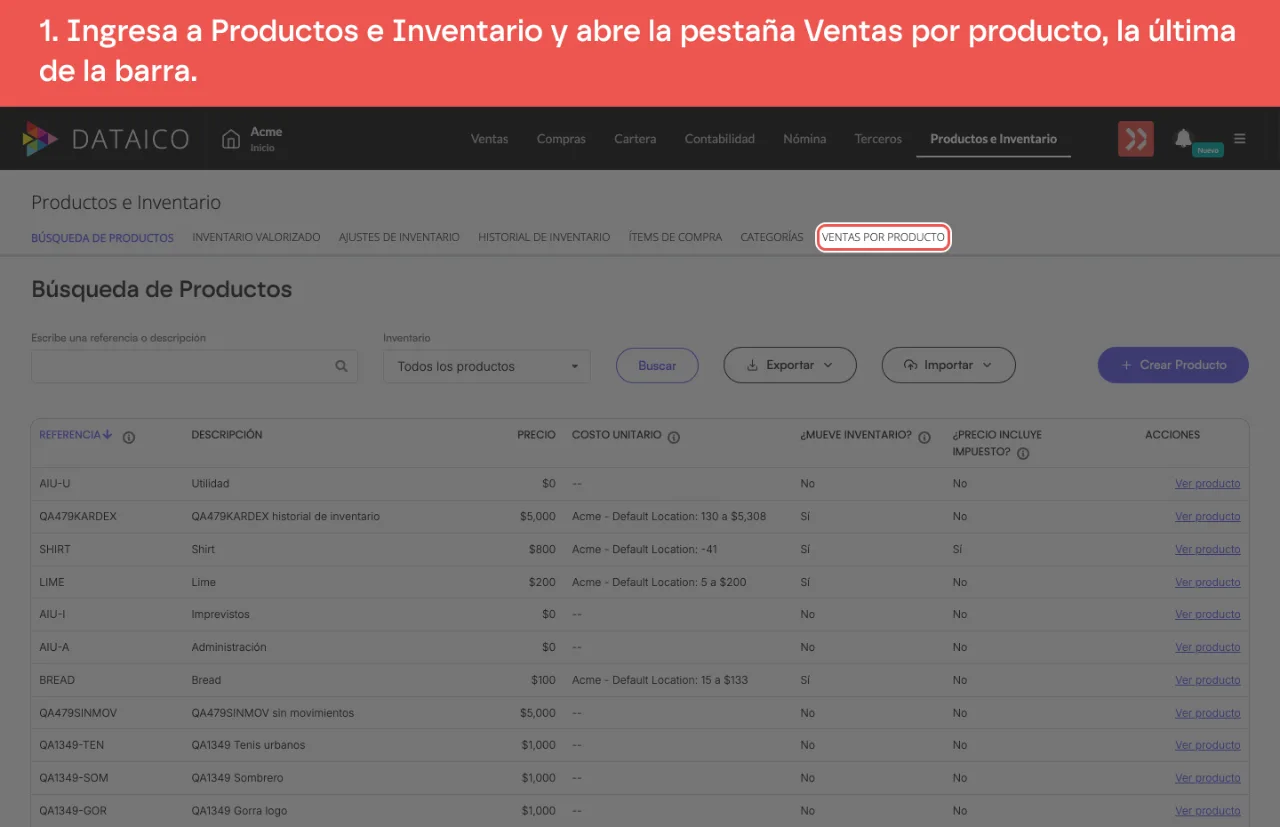Open Ver producto for AIU-A
Image resolution: width=1280 pixels, height=827 pixels.
pyautogui.click(x=1207, y=648)
